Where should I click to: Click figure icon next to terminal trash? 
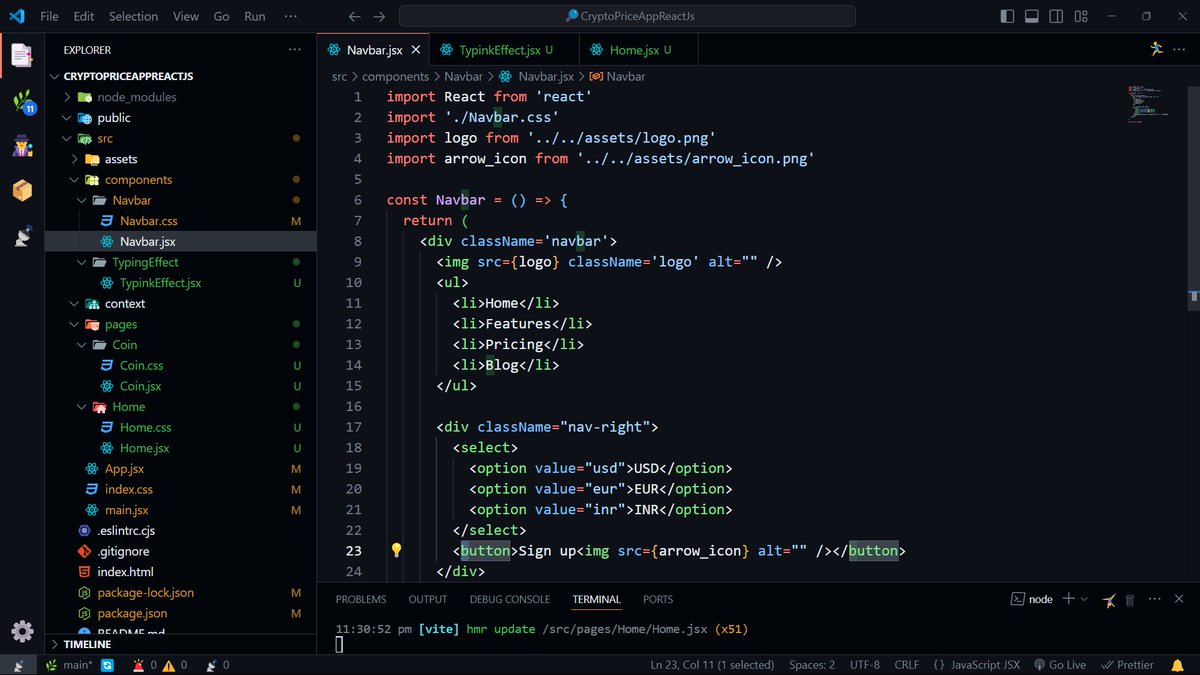click(x=1109, y=600)
